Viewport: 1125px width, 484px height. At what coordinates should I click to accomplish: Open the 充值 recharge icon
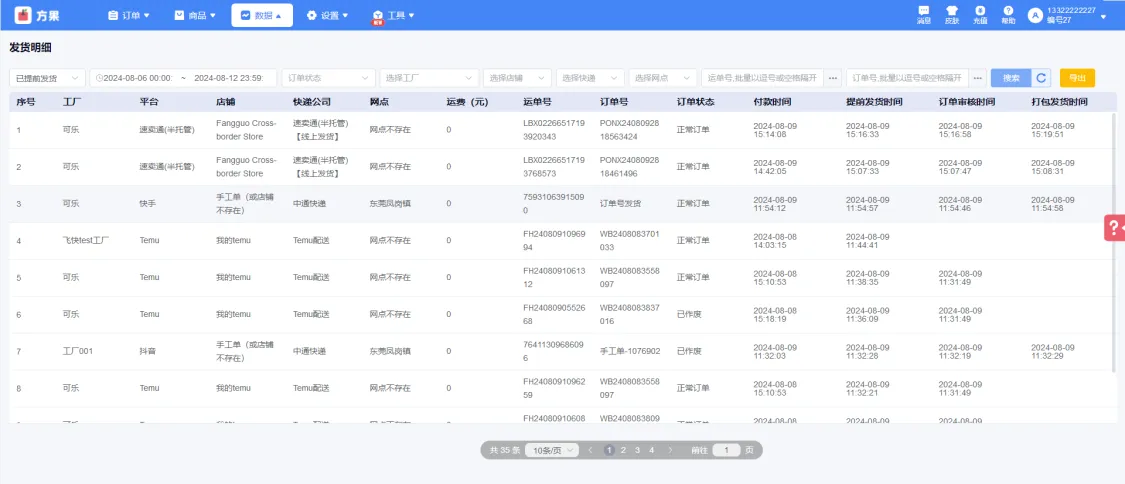pos(979,11)
